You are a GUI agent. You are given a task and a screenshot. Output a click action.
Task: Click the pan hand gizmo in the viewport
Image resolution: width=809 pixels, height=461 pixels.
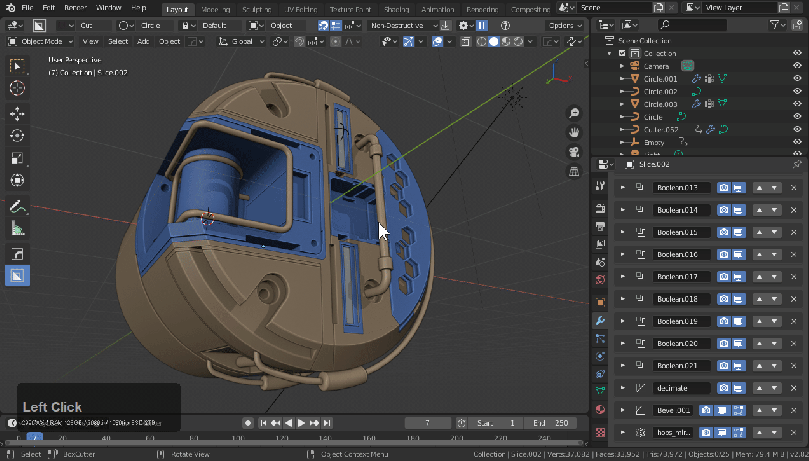click(575, 132)
